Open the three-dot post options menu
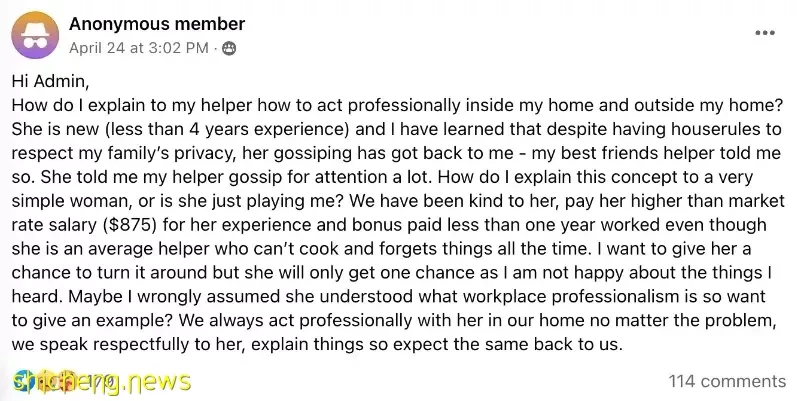803x401 pixels. [765, 33]
